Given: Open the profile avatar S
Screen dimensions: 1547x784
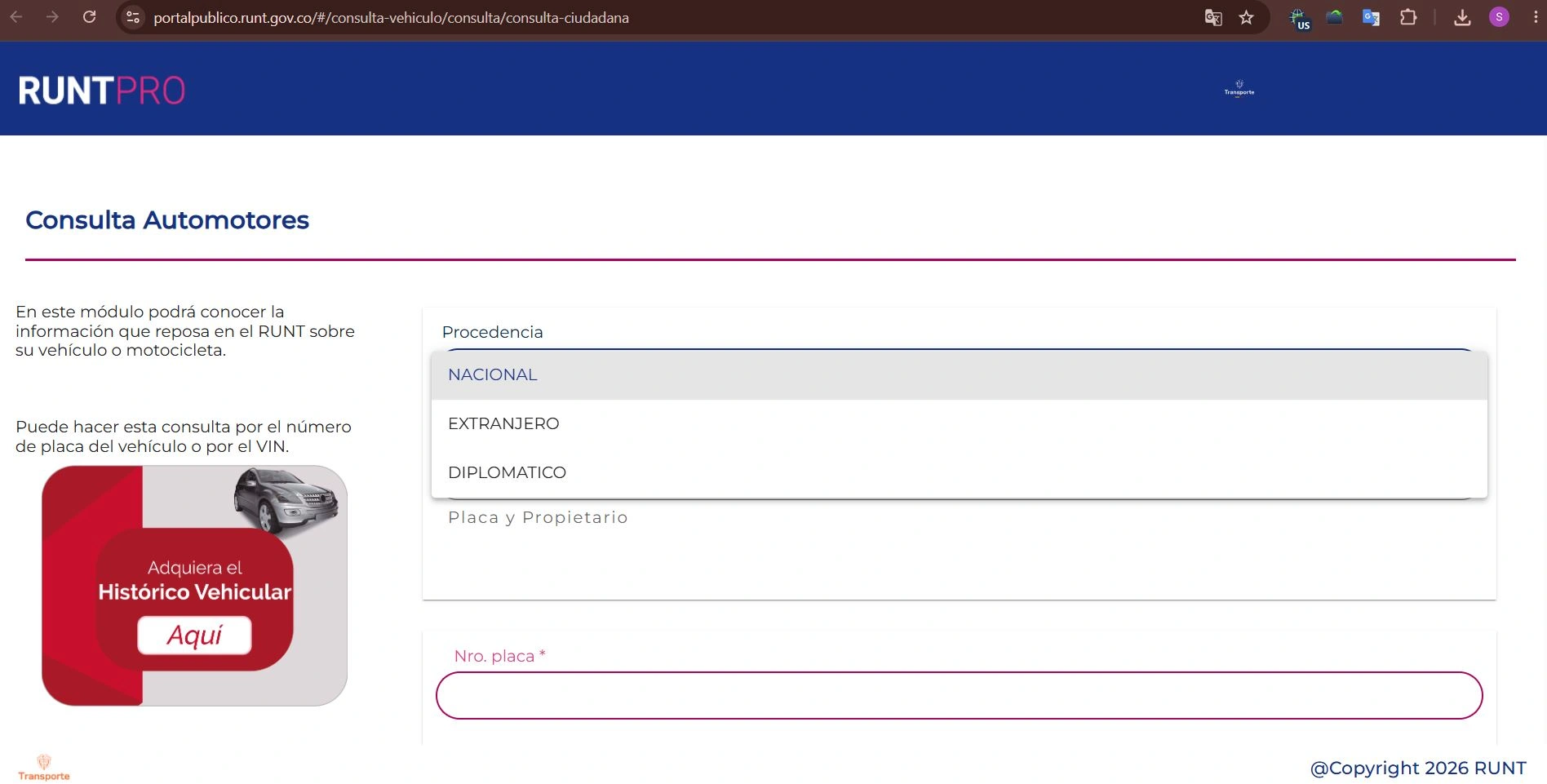Looking at the screenshot, I should point(1499,17).
